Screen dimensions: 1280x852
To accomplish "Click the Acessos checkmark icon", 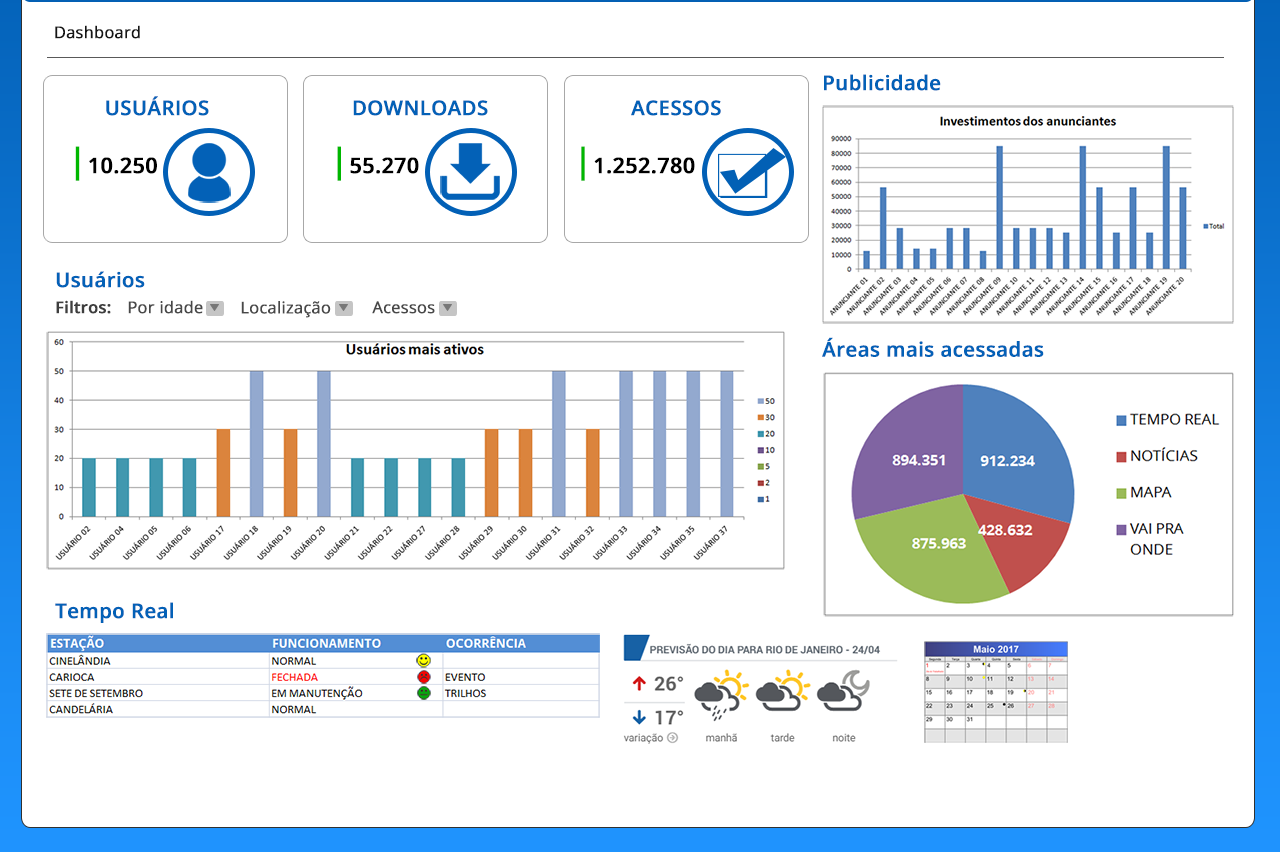I will point(748,172).
